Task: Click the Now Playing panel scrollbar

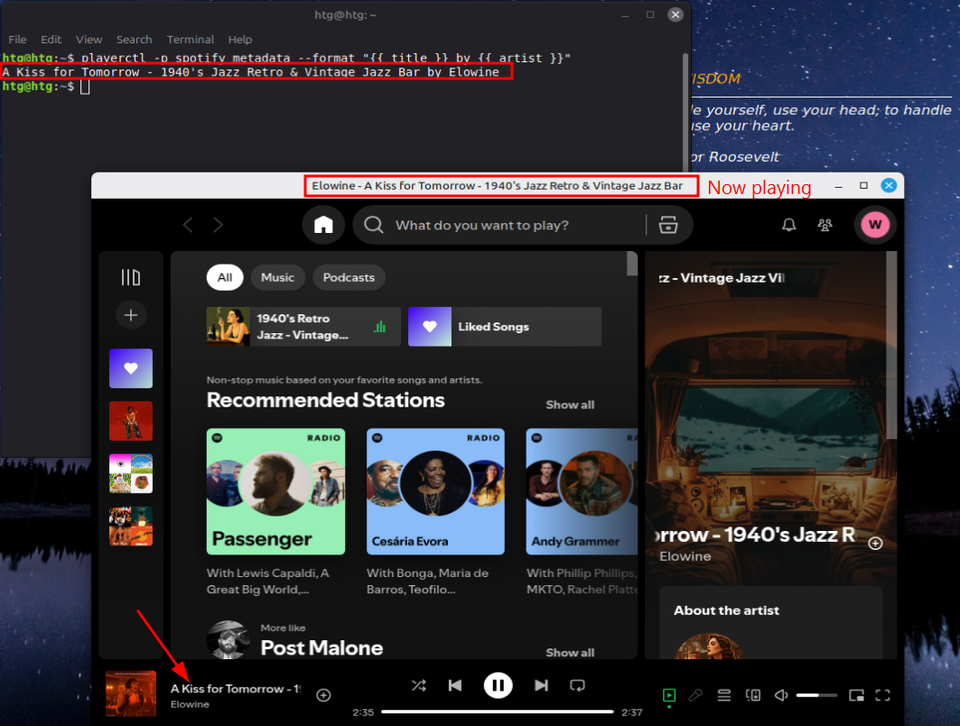Action: pyautogui.click(x=891, y=345)
